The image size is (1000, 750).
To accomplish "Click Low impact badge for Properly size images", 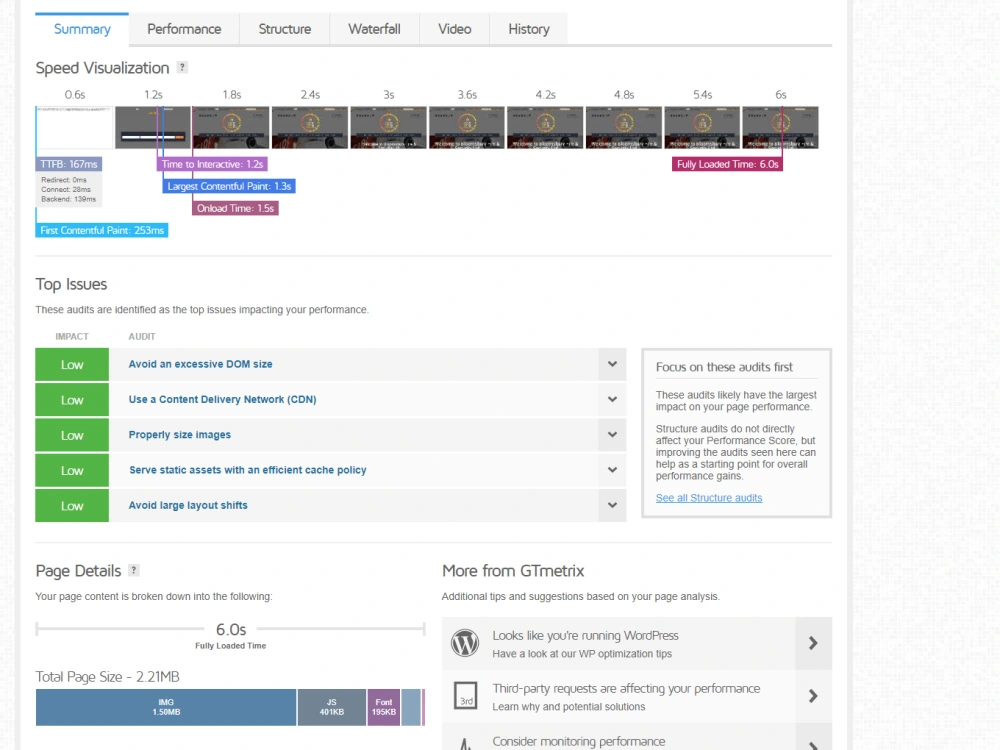I will point(72,434).
